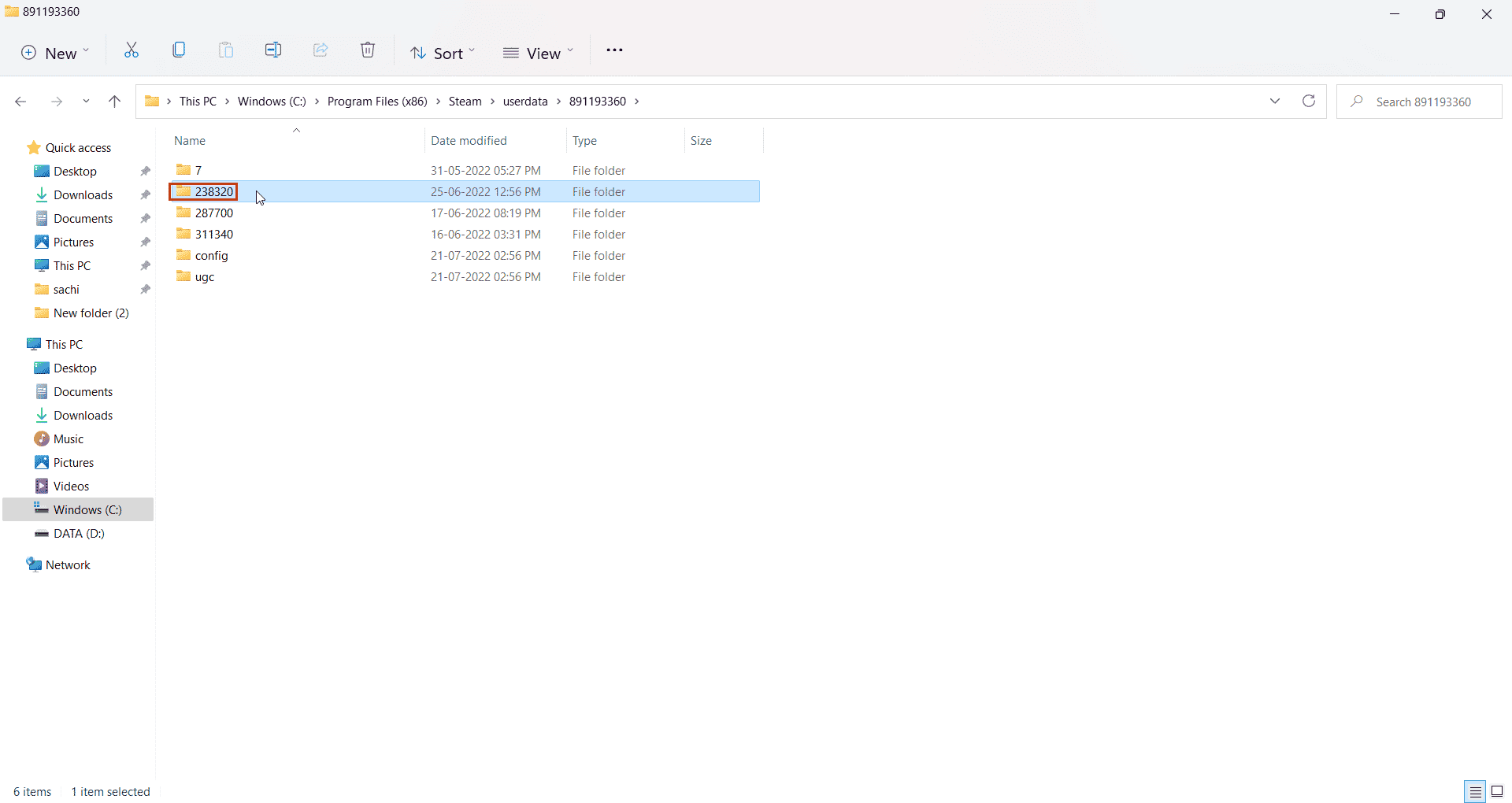Switch to the large thumbnails view icon
1512x803 pixels.
click(1497, 792)
